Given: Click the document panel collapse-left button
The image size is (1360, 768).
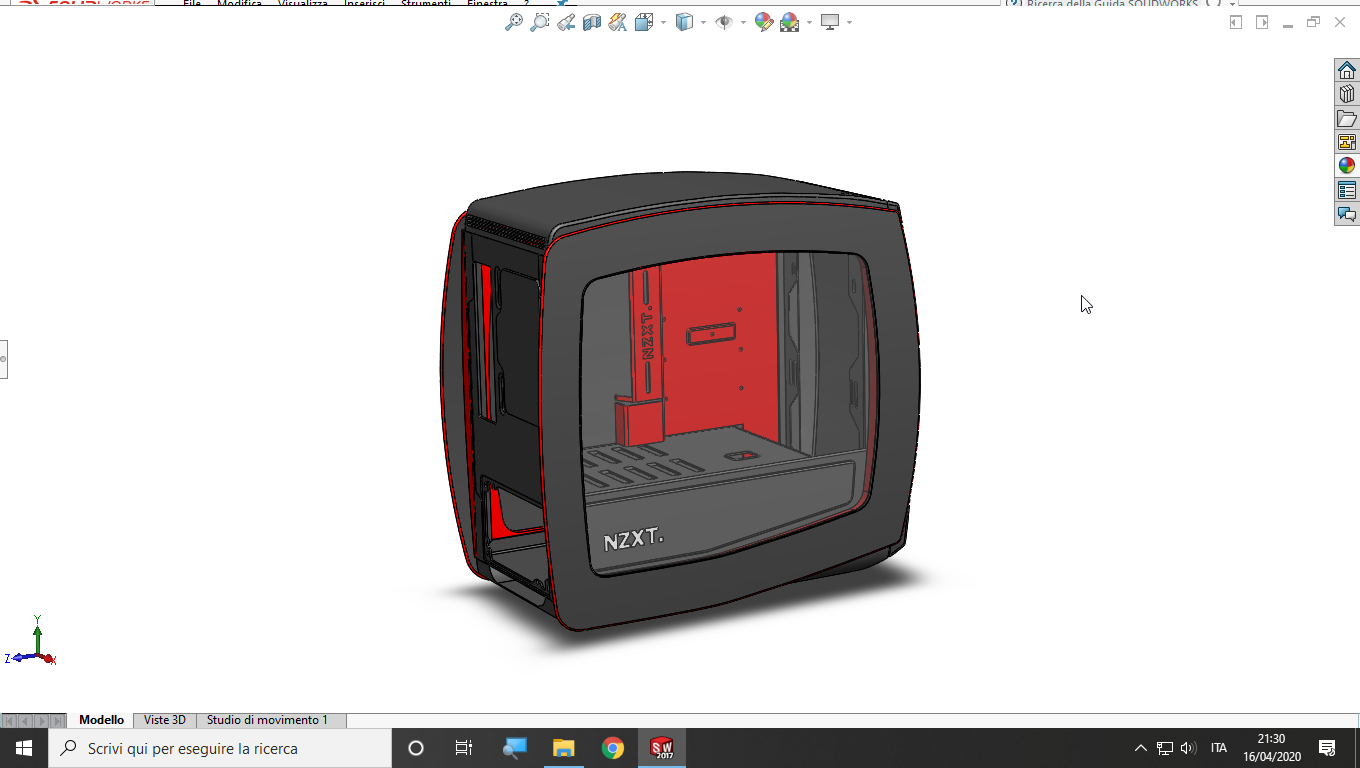Looking at the screenshot, I should coord(1236,22).
